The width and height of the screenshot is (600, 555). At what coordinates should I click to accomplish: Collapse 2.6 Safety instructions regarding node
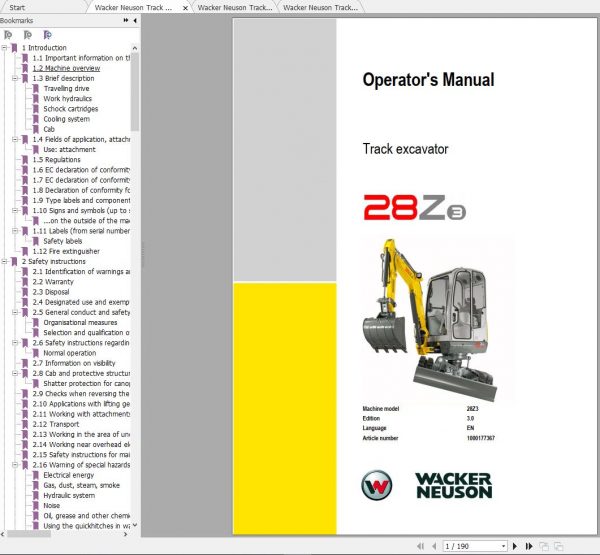point(15,343)
